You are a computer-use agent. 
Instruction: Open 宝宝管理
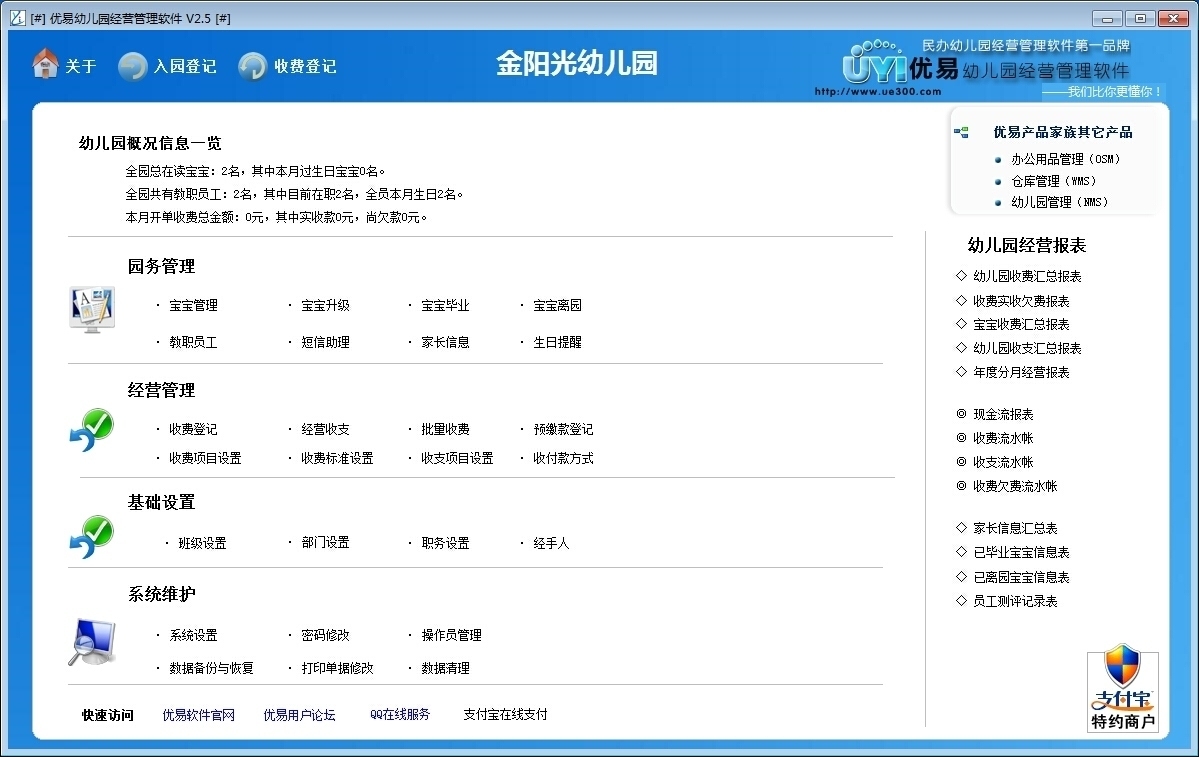click(x=193, y=305)
